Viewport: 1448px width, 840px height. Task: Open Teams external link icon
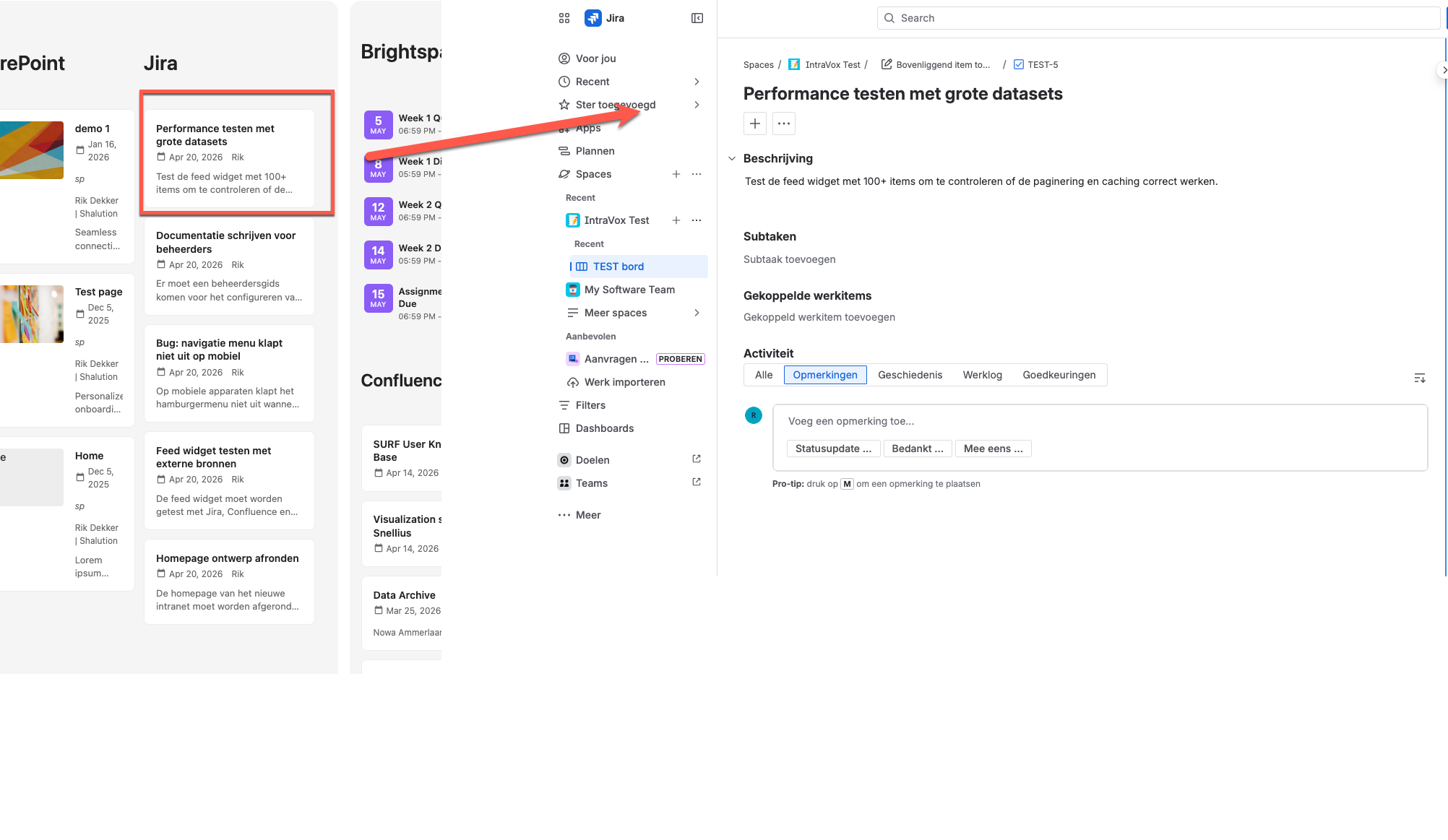[697, 482]
